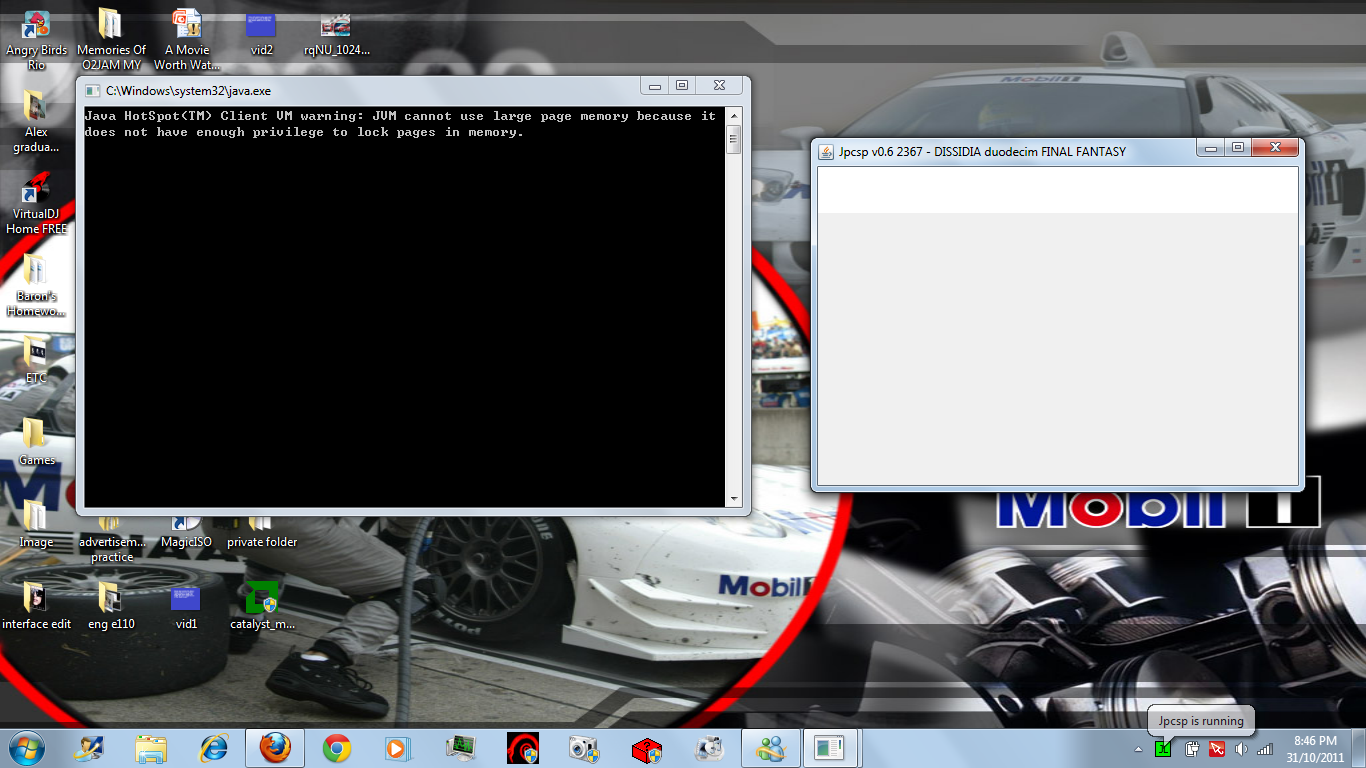Open the Alex gradua... folder icon

click(36, 120)
